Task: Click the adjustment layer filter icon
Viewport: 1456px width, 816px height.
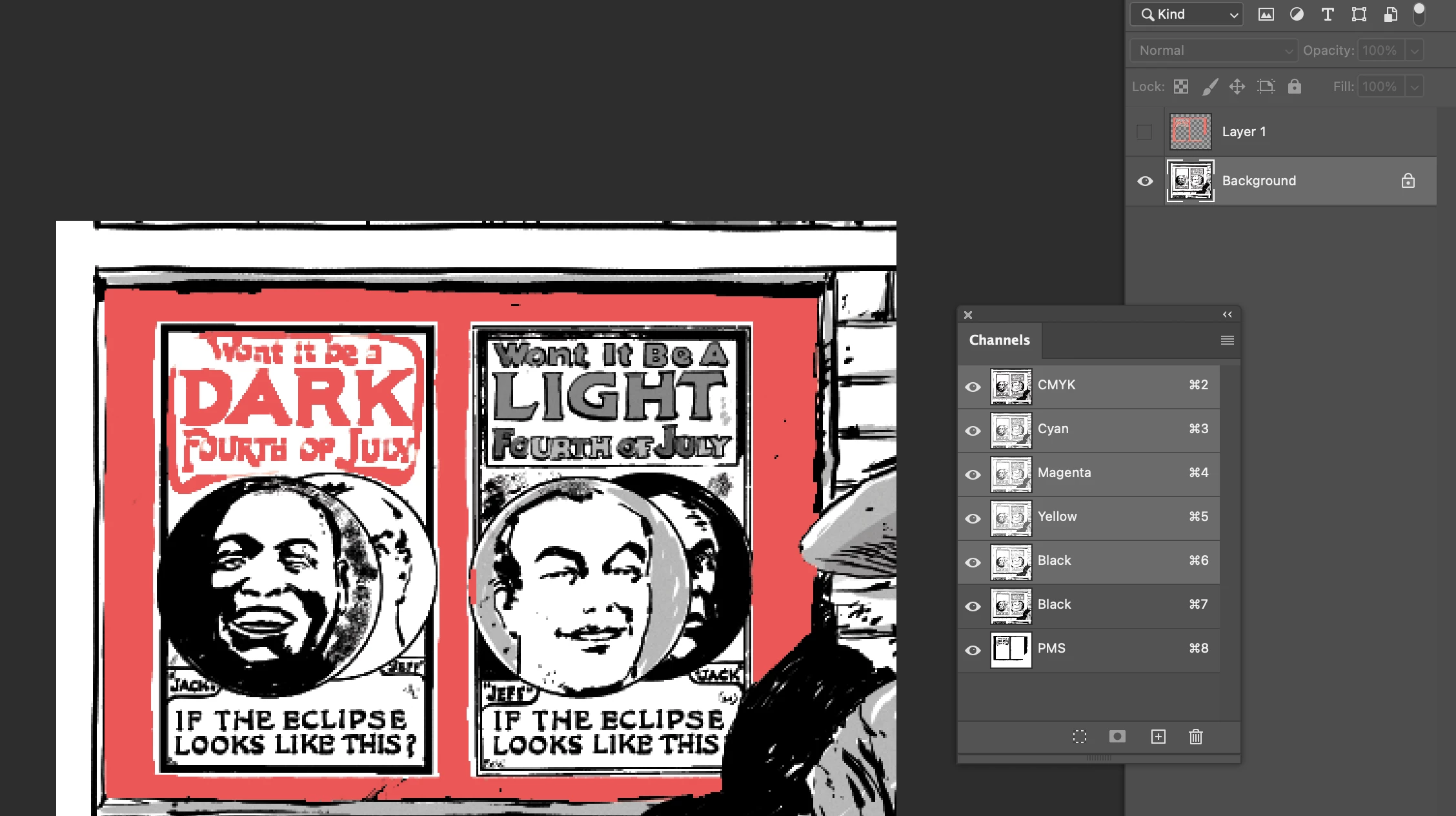Action: click(x=1297, y=14)
